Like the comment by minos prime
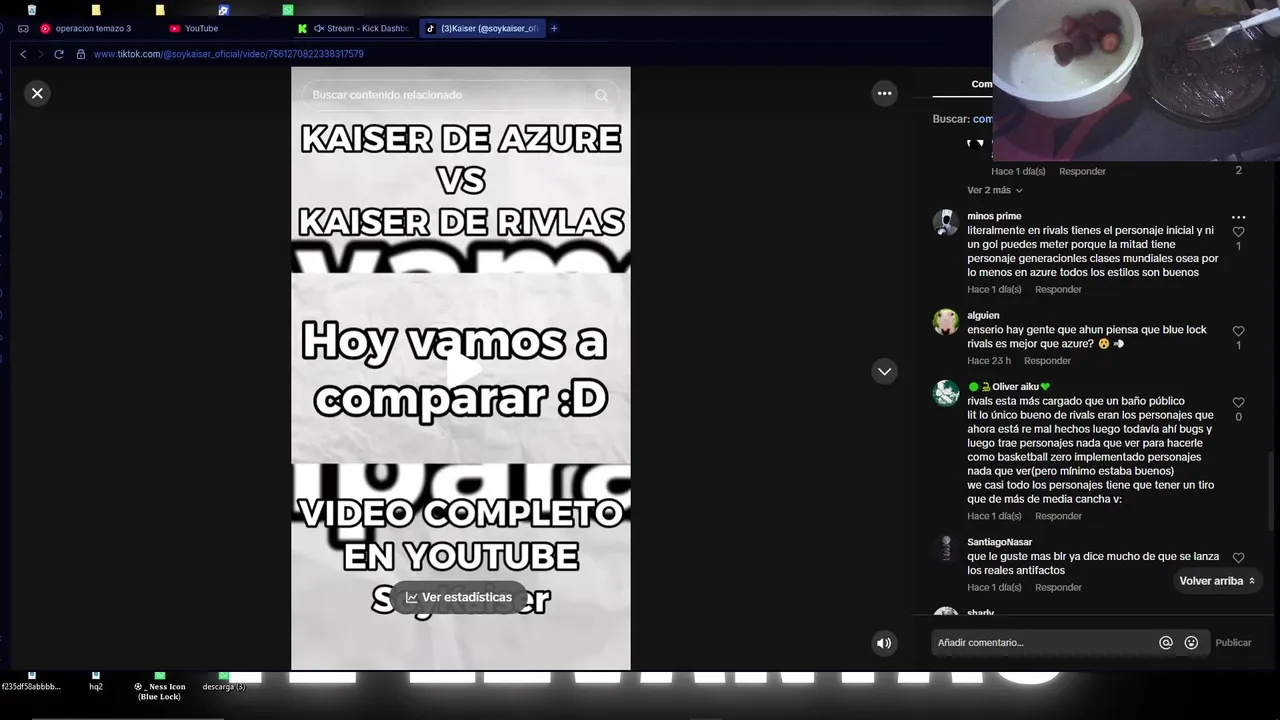 point(1238,232)
